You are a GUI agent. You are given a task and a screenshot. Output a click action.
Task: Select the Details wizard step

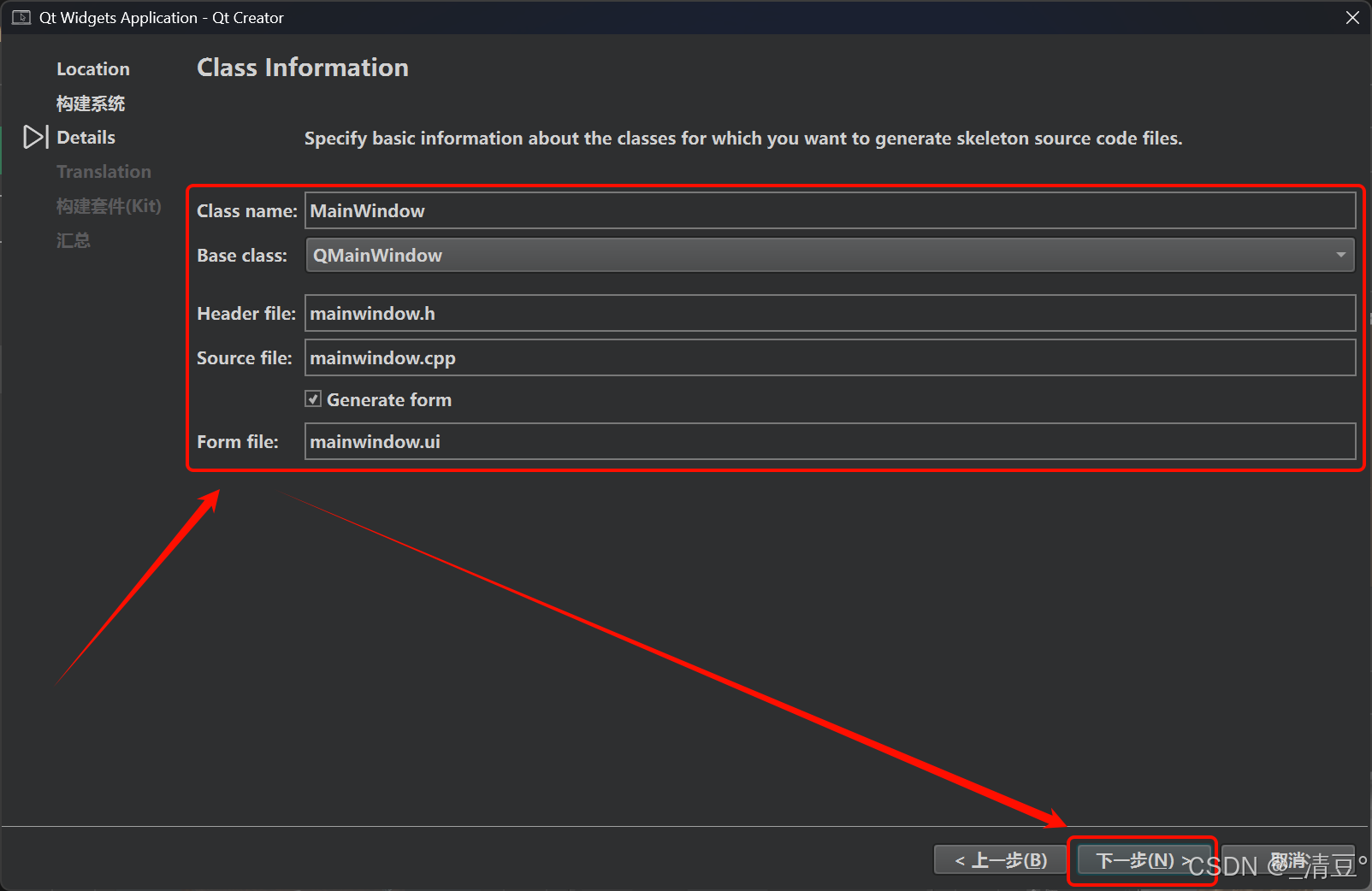click(x=86, y=137)
